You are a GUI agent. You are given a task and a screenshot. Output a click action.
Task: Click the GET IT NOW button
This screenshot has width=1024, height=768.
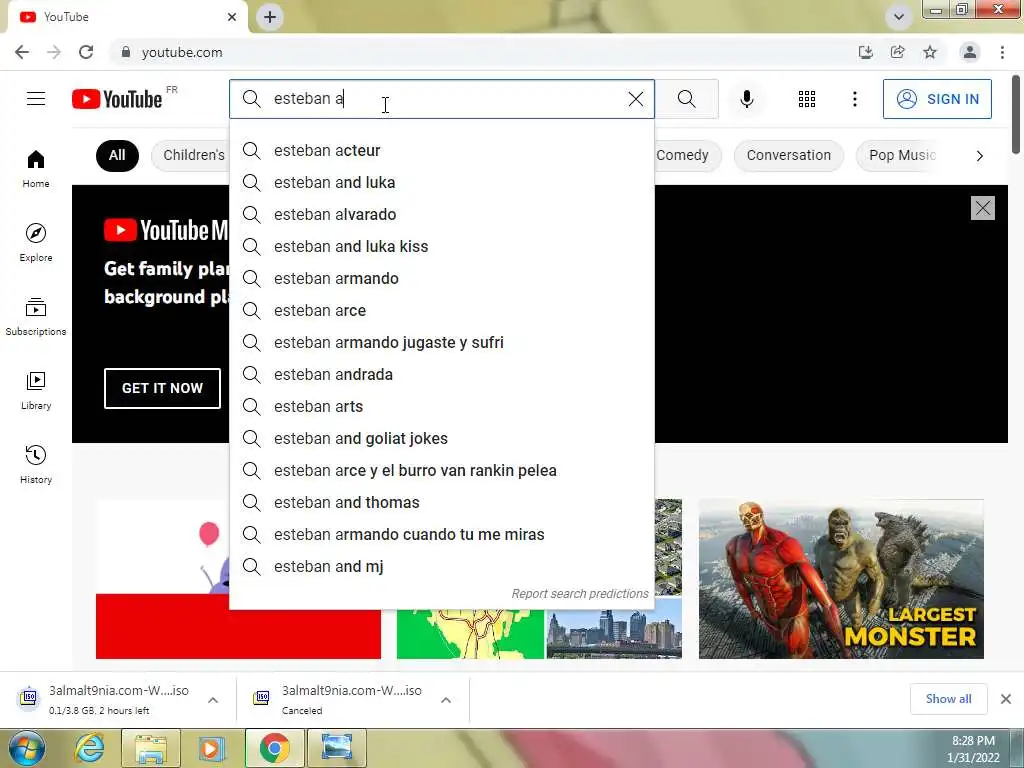pos(162,388)
